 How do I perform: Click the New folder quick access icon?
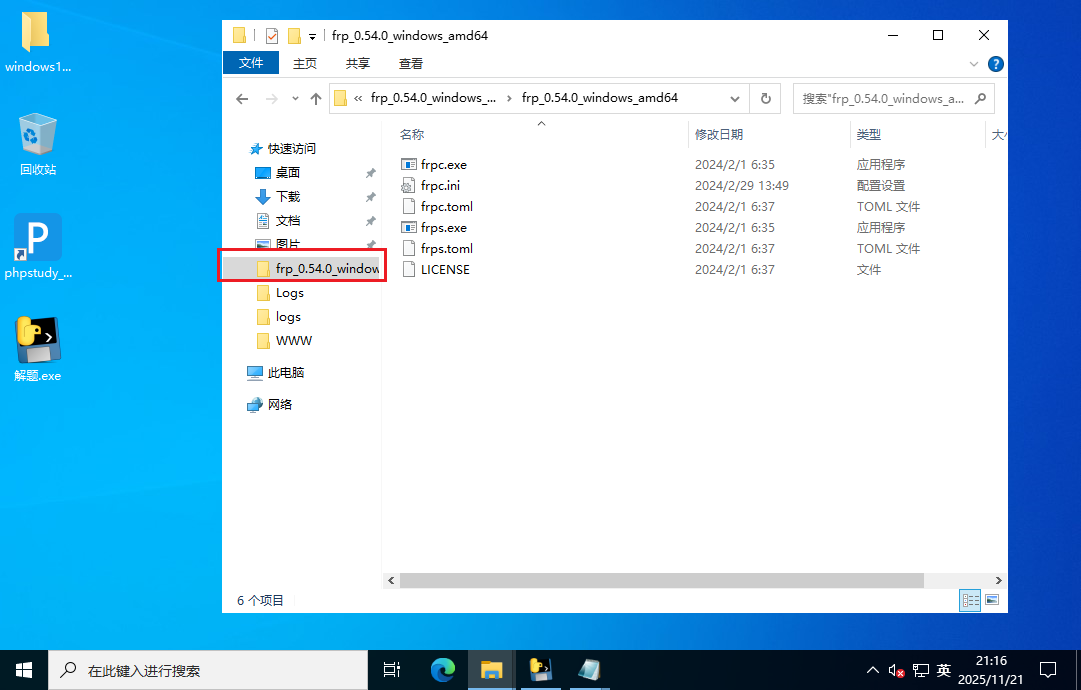(x=294, y=36)
